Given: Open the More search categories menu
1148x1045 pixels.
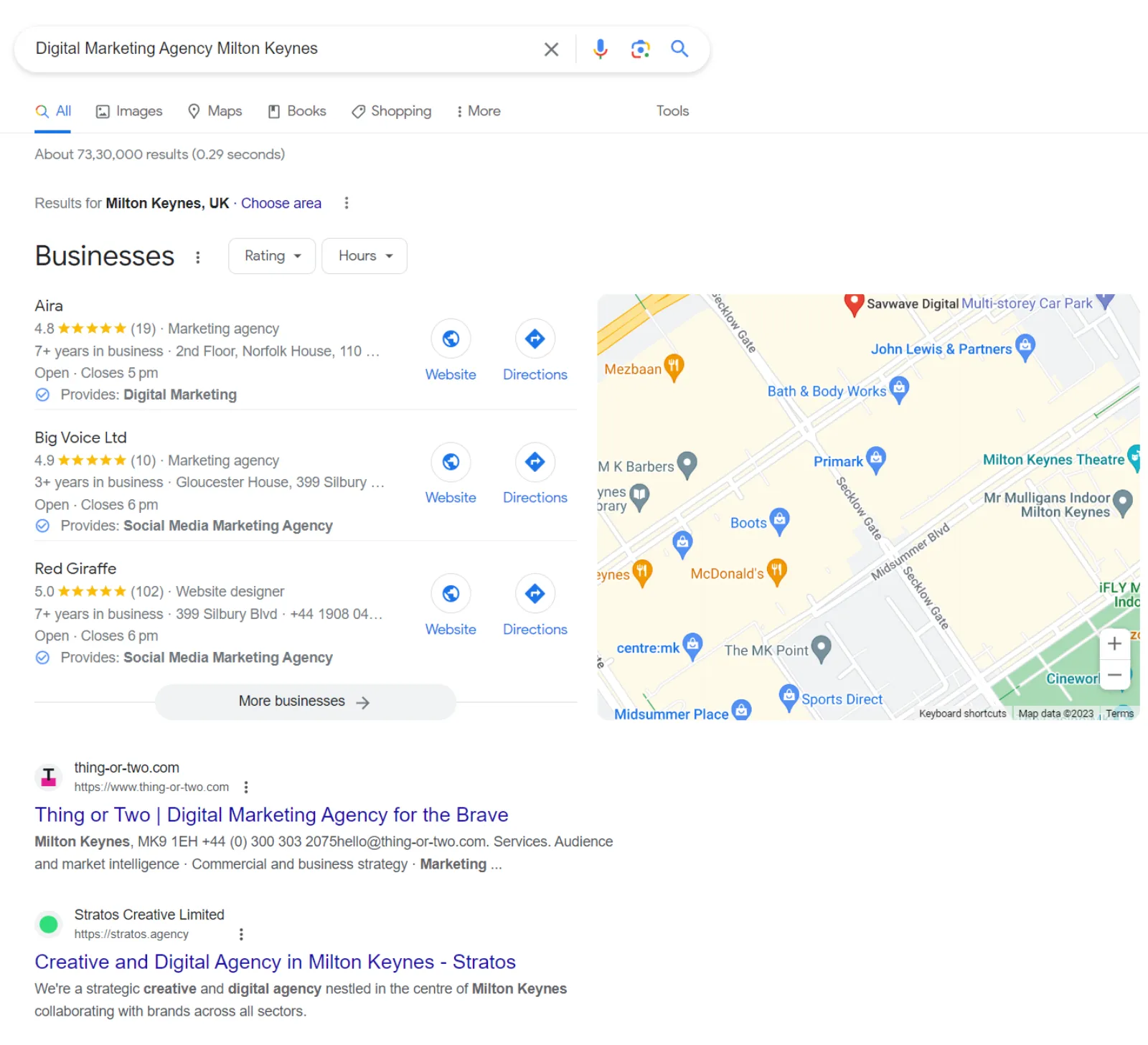Looking at the screenshot, I should [479, 111].
